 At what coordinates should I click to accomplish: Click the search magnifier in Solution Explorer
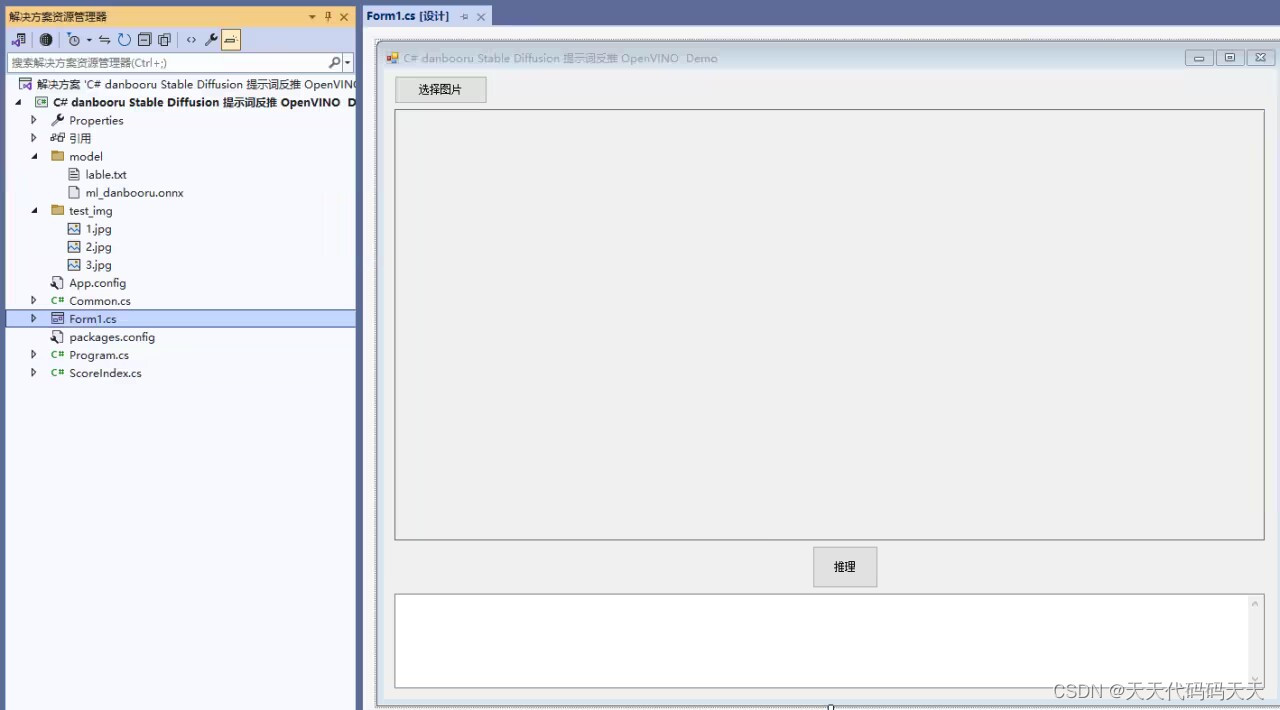[x=334, y=62]
